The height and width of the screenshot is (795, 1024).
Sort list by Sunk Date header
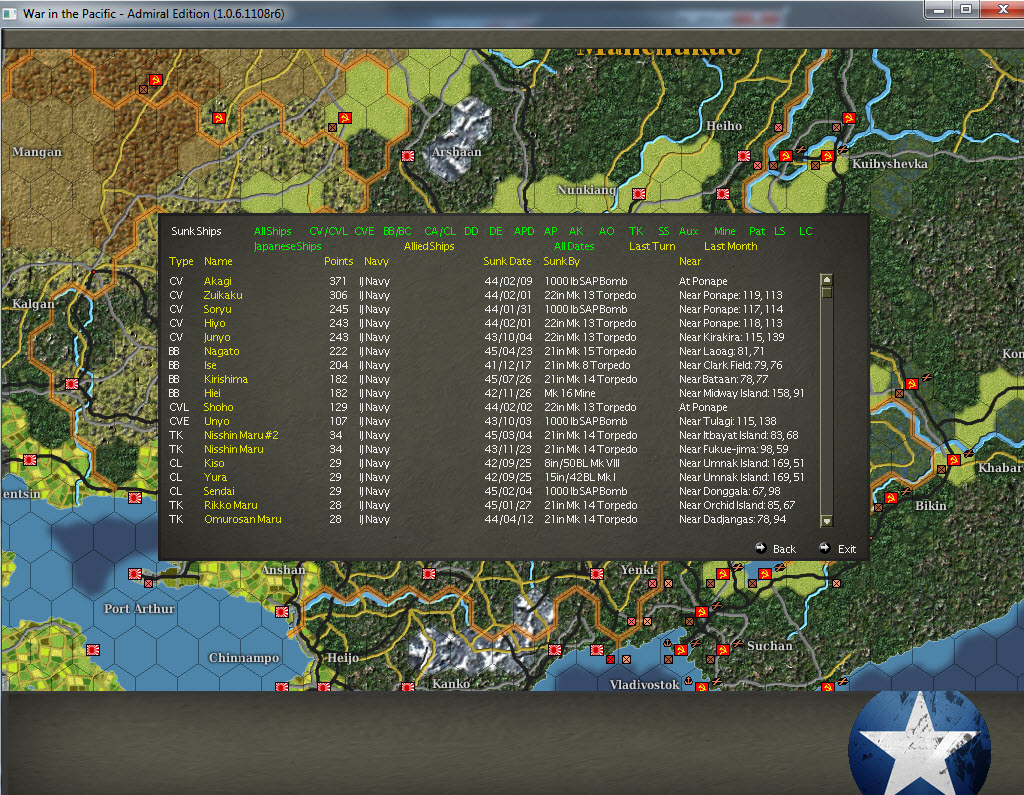point(507,261)
